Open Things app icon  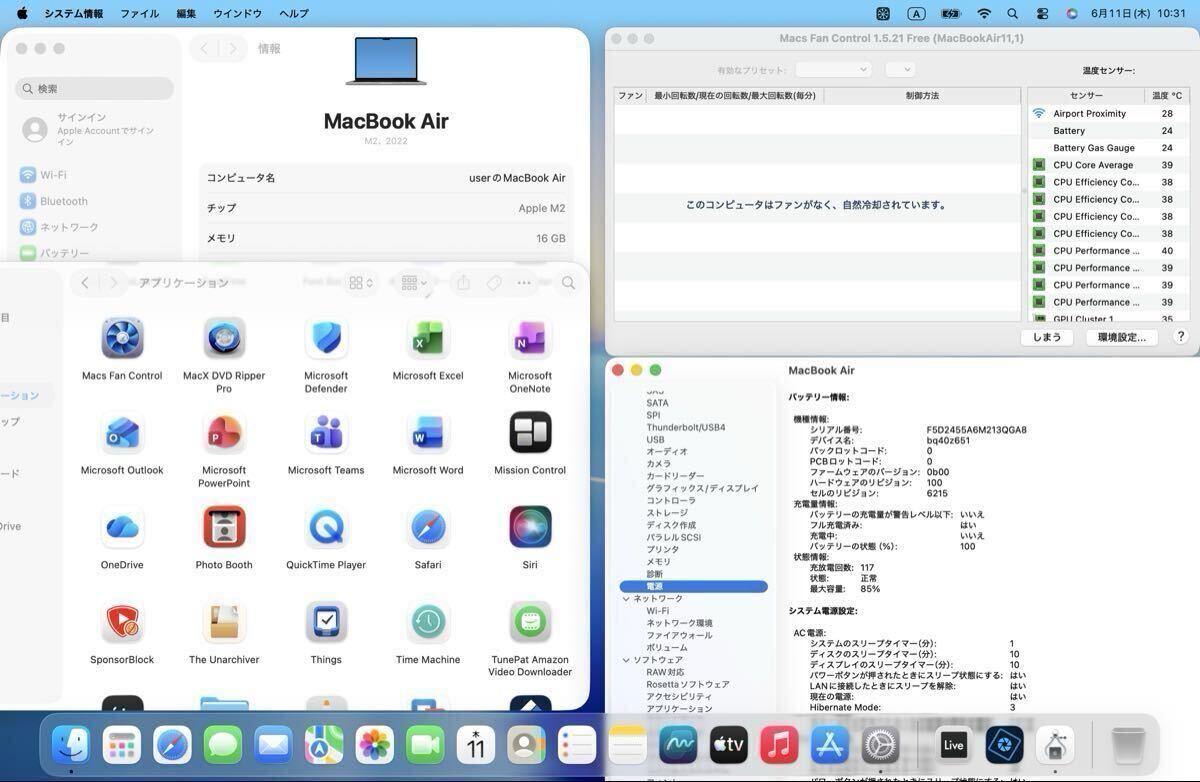point(326,622)
